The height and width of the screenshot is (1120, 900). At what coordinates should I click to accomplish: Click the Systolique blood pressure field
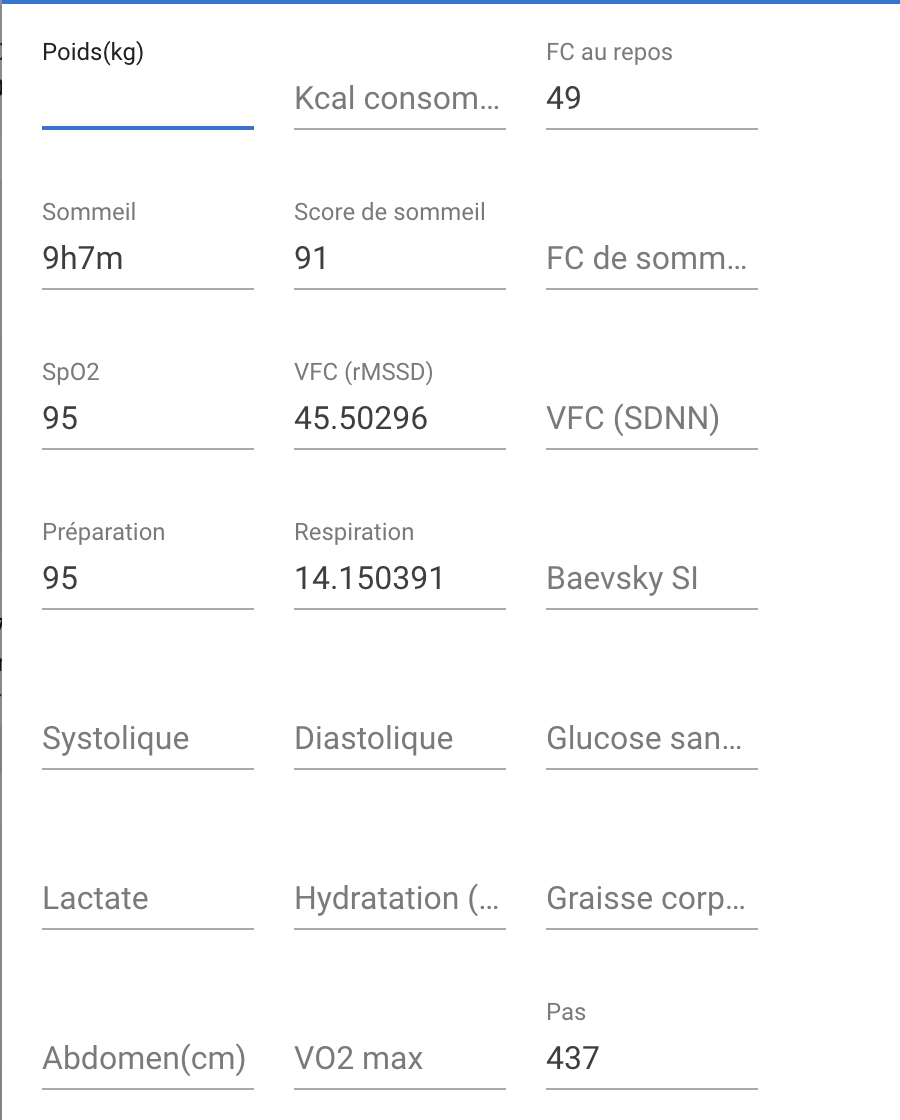pyautogui.click(x=147, y=739)
